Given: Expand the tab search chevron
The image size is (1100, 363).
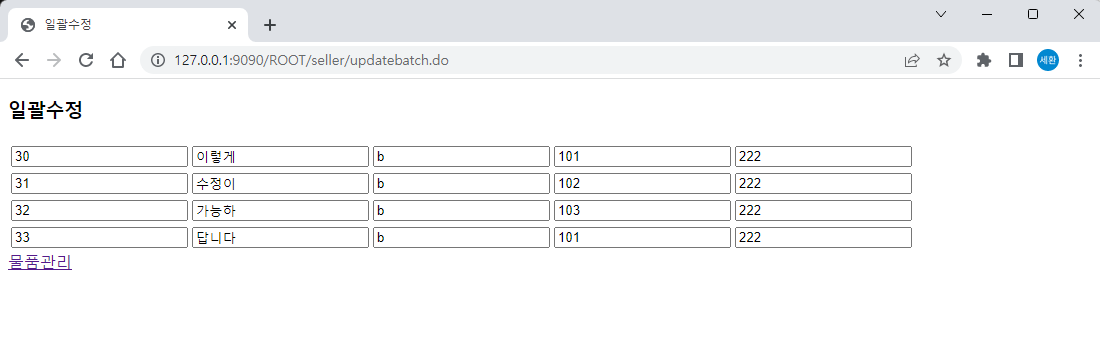Looking at the screenshot, I should 941,14.
